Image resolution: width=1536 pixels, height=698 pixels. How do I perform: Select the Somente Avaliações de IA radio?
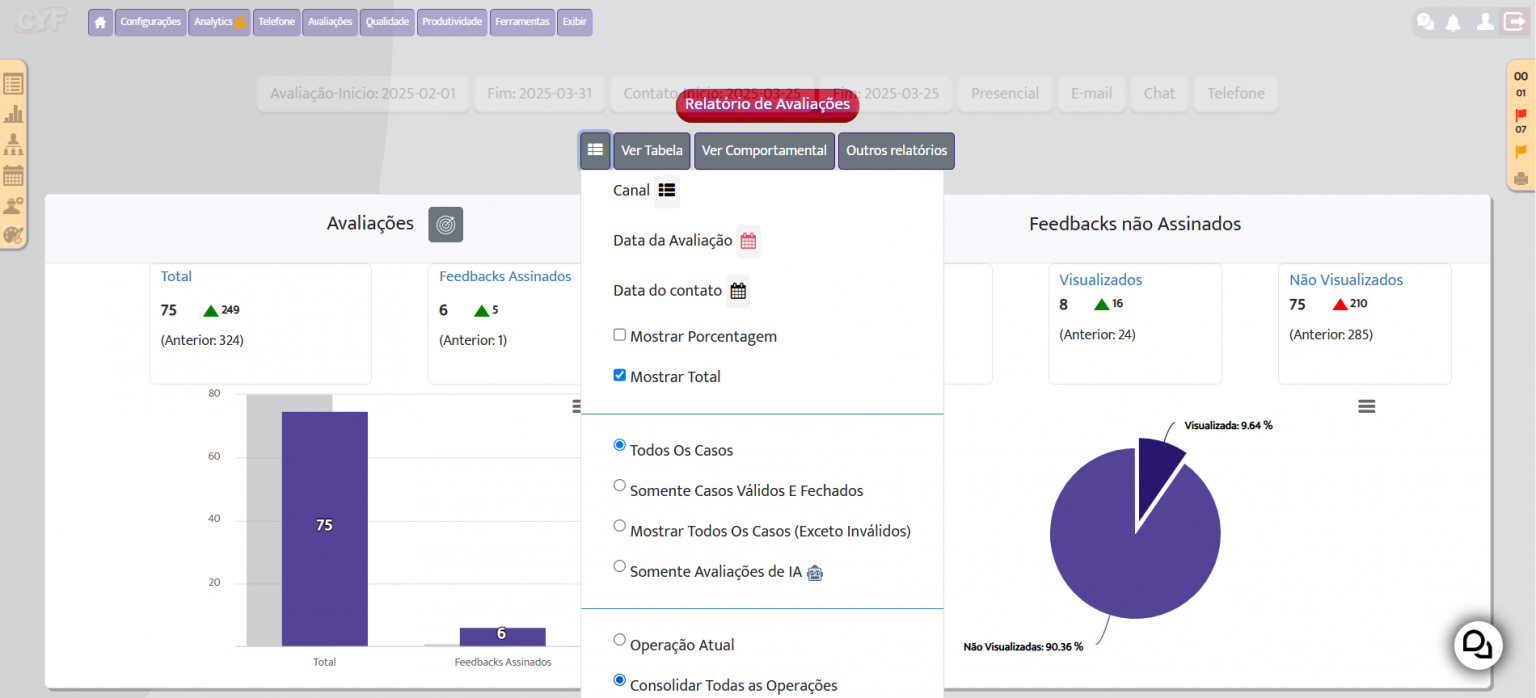coord(620,566)
